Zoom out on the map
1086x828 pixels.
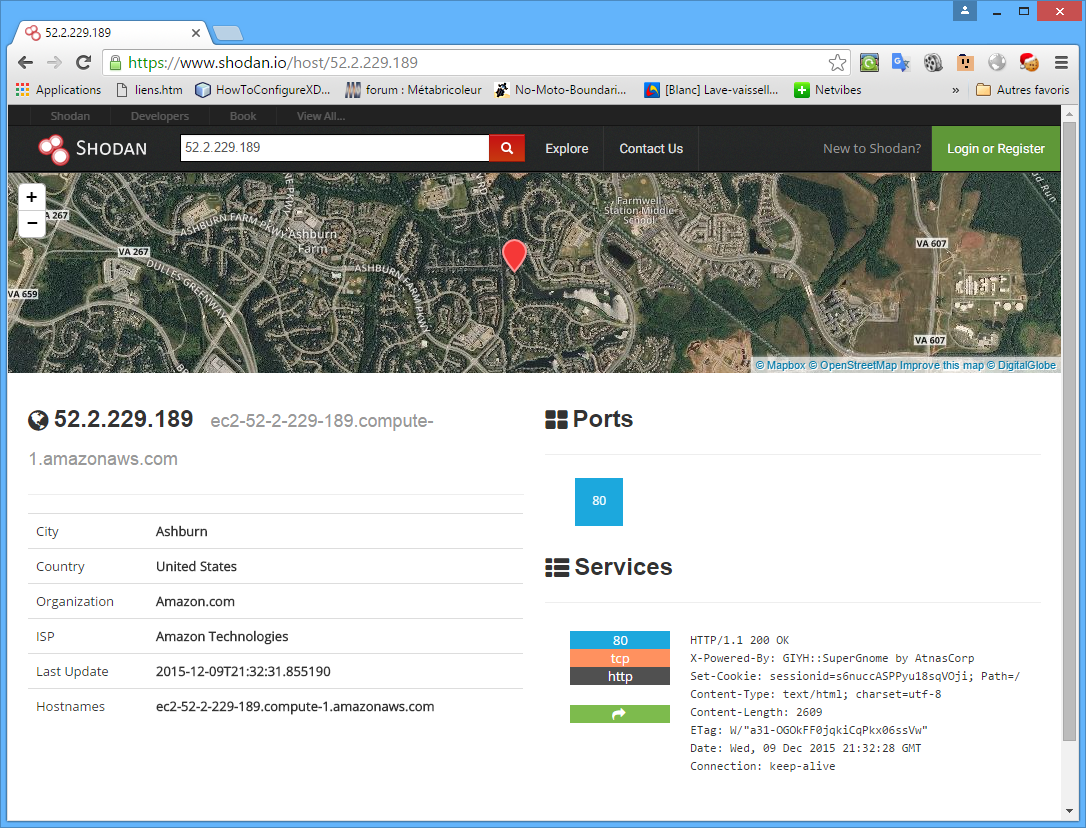click(32, 223)
